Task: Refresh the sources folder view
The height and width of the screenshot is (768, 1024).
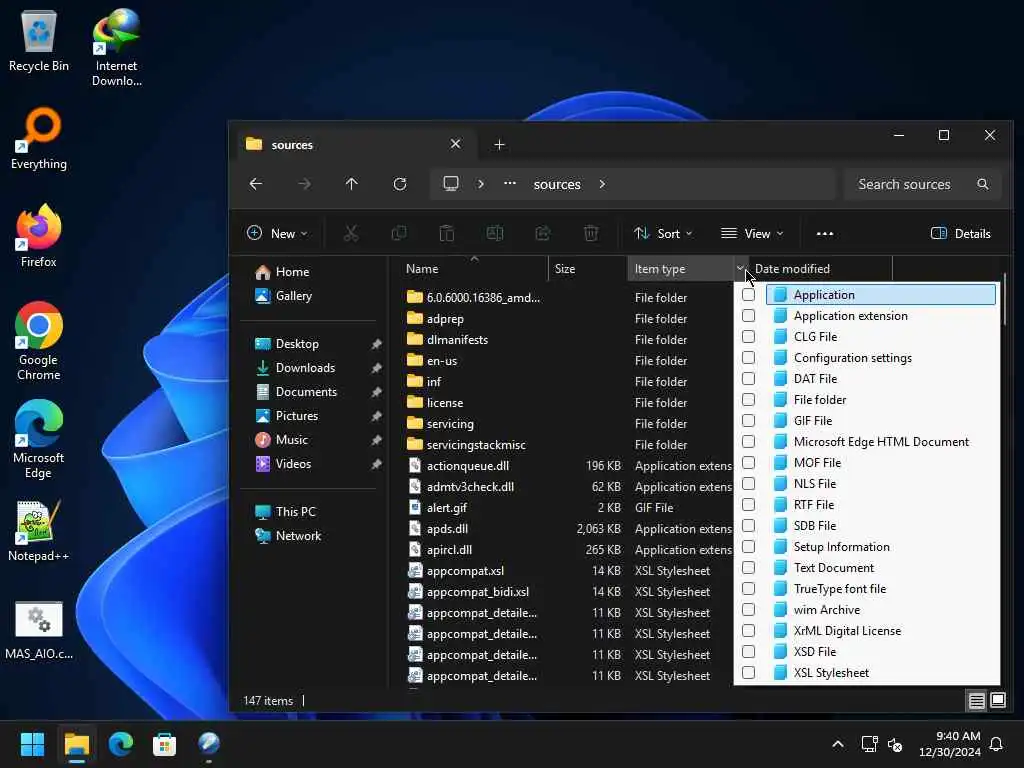Action: click(400, 184)
